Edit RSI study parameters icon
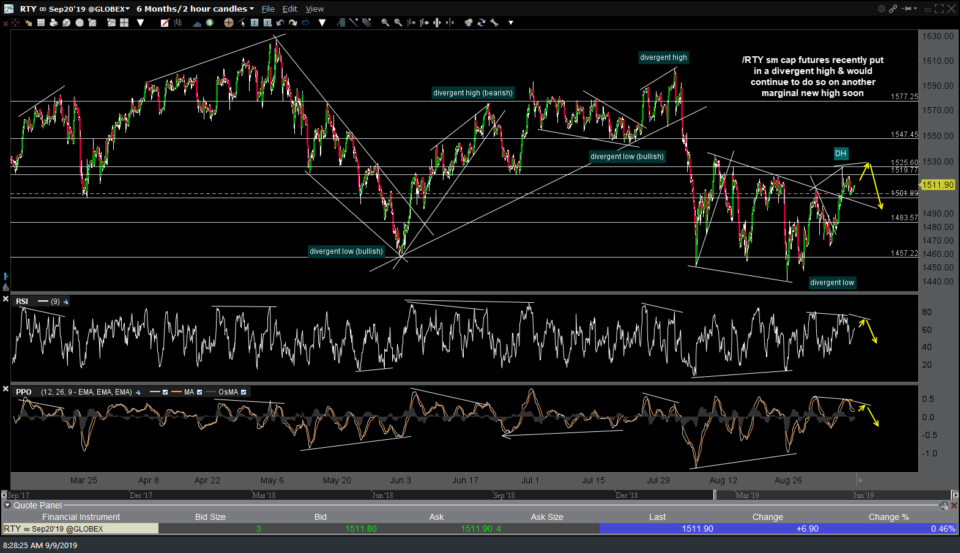The image size is (960, 553). tap(66, 301)
